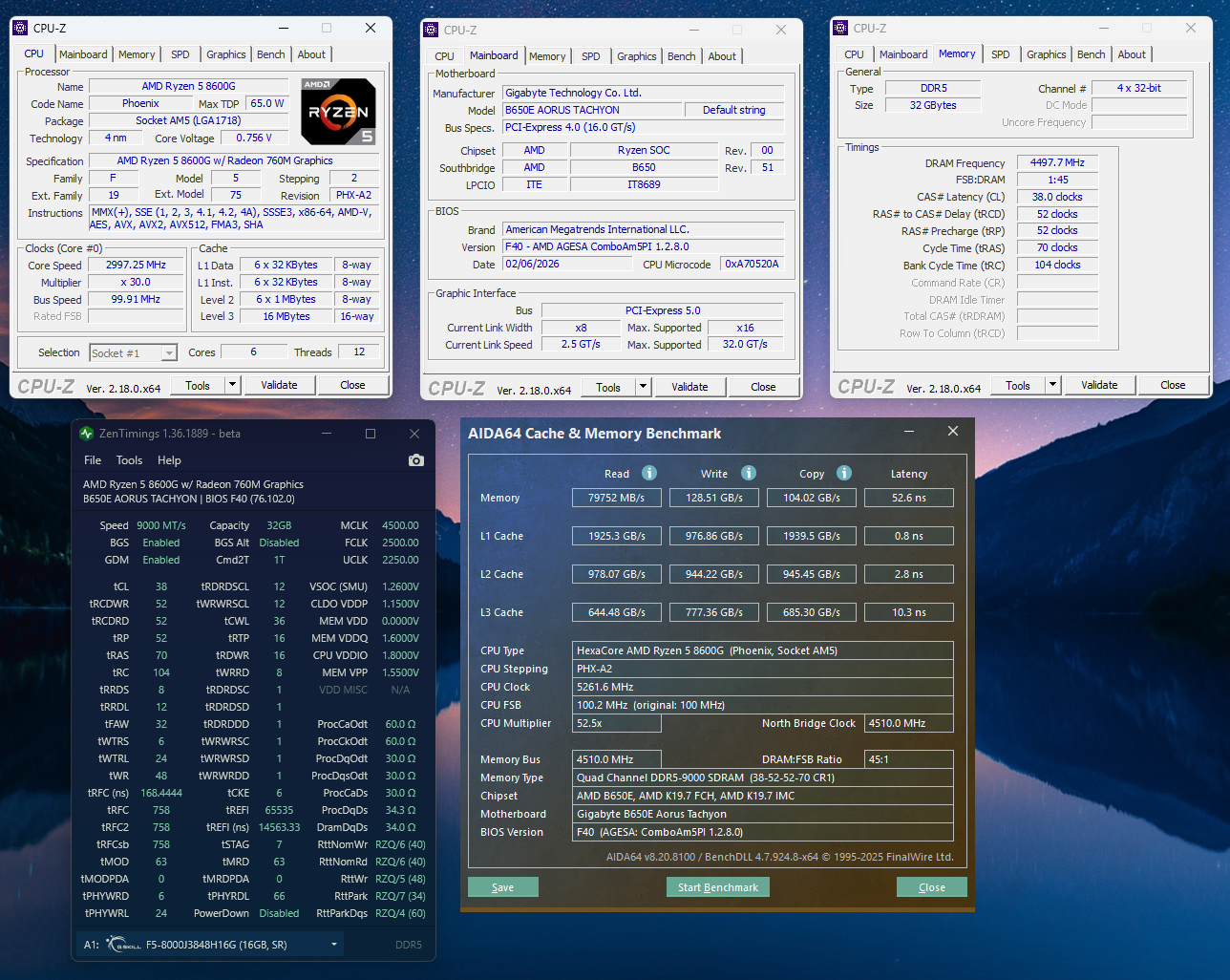Open the Bench tab in CPU-Z CPU window

[271, 54]
